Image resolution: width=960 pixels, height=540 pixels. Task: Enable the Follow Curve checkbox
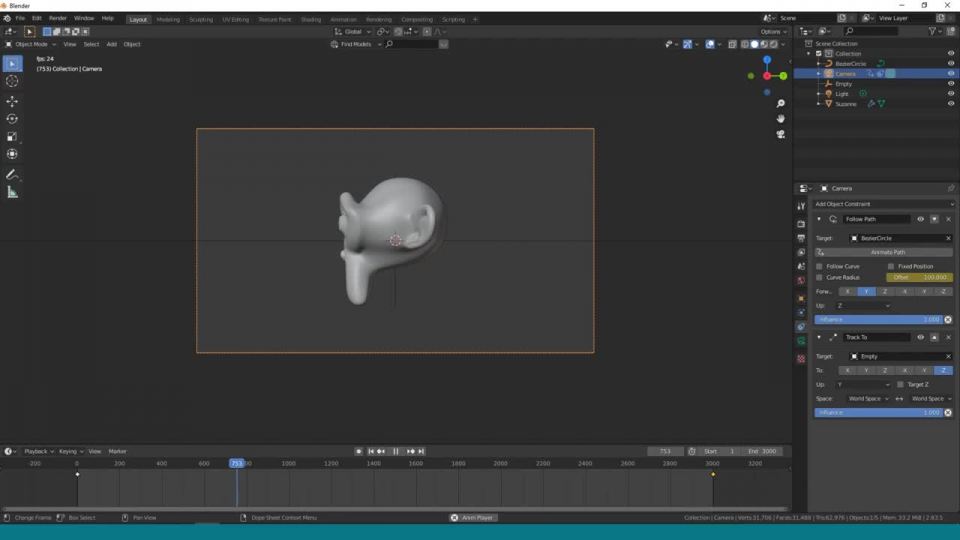(820, 266)
